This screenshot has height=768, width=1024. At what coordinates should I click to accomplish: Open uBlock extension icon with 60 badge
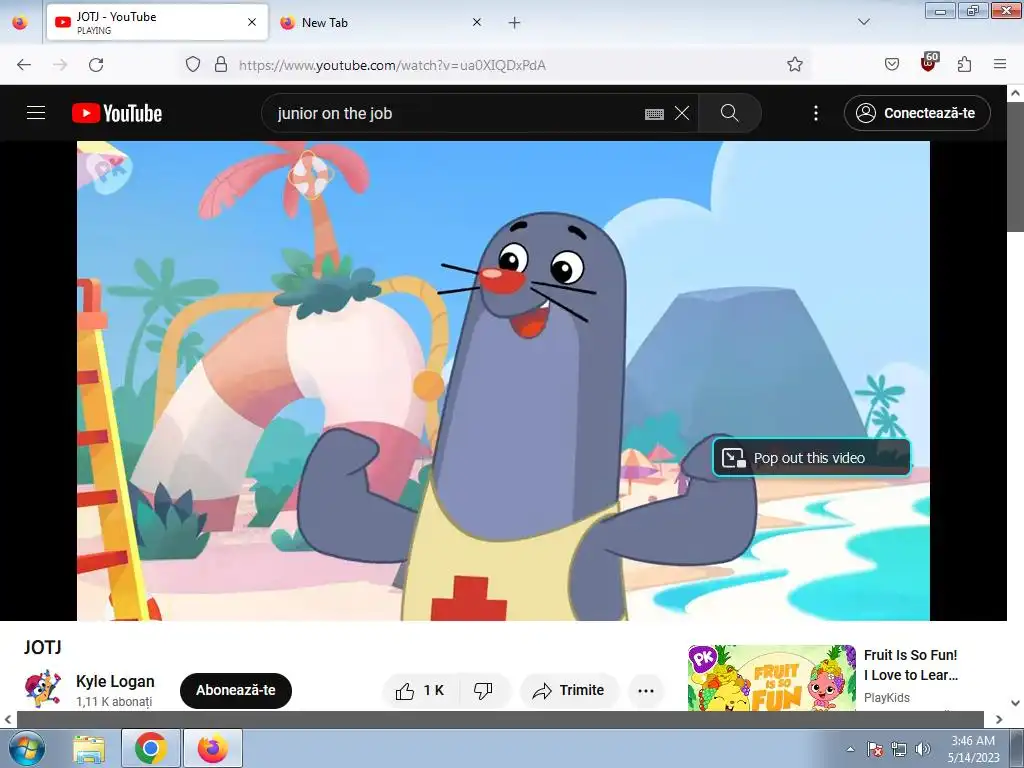tap(929, 63)
